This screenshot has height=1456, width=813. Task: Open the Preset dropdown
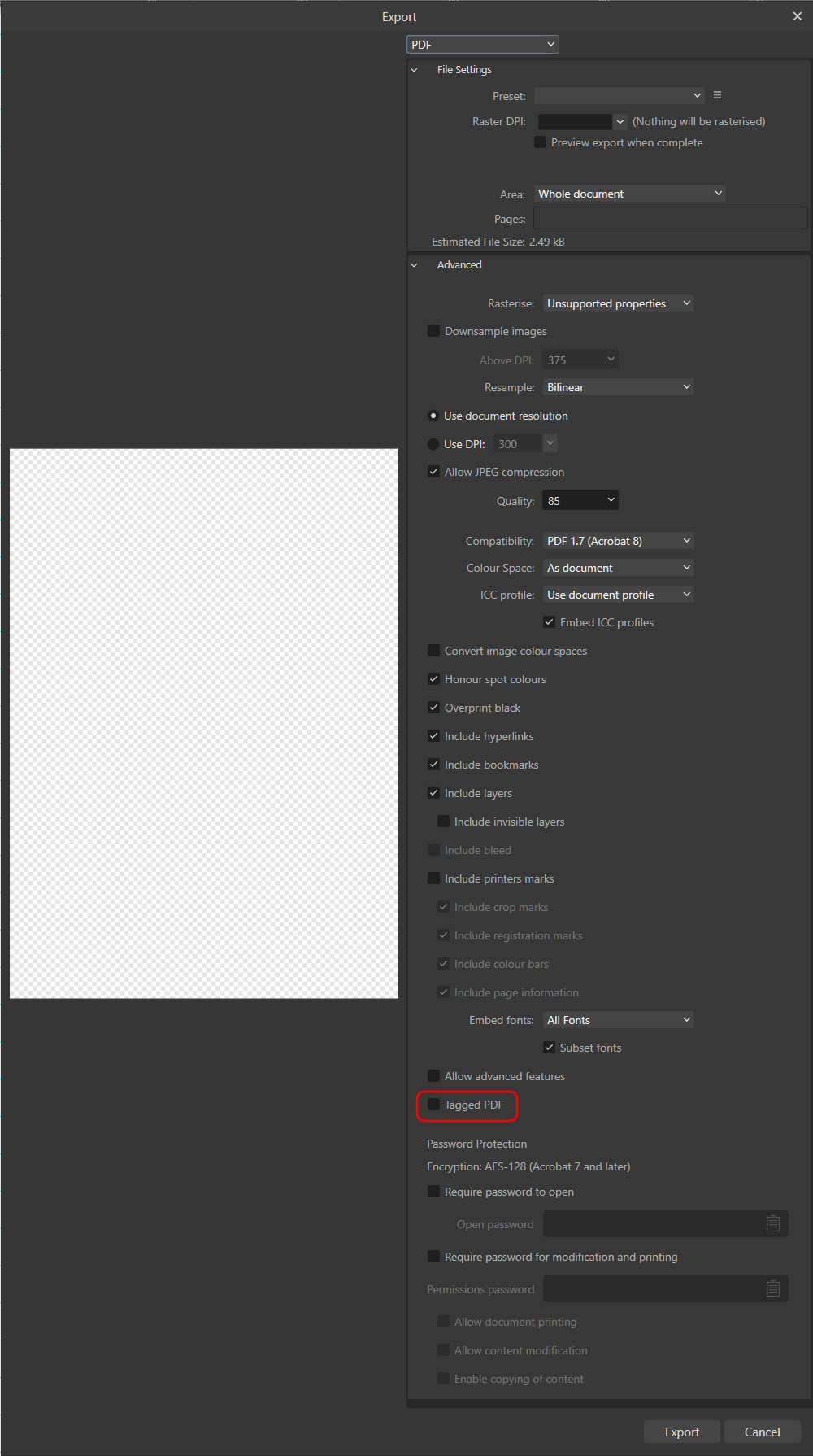tap(620, 96)
